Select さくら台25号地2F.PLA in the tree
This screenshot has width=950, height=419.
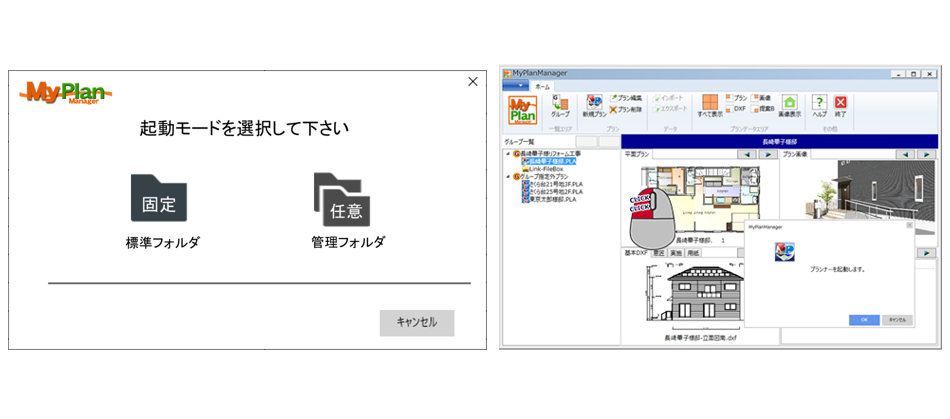(552, 191)
